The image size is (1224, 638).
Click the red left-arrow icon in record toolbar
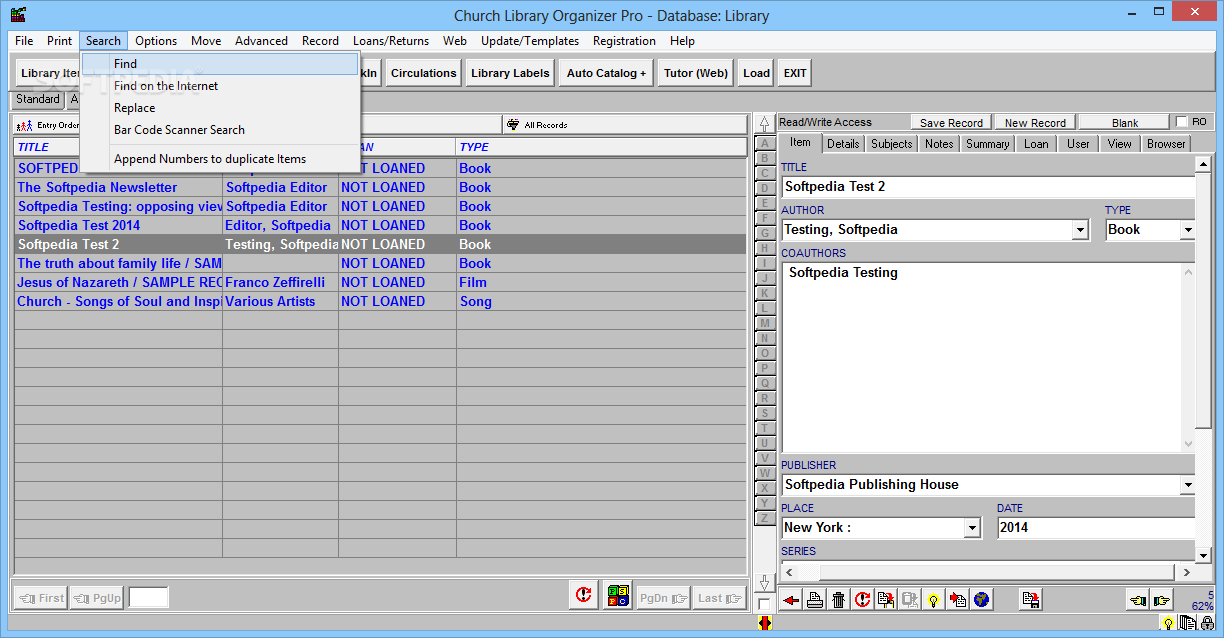791,600
